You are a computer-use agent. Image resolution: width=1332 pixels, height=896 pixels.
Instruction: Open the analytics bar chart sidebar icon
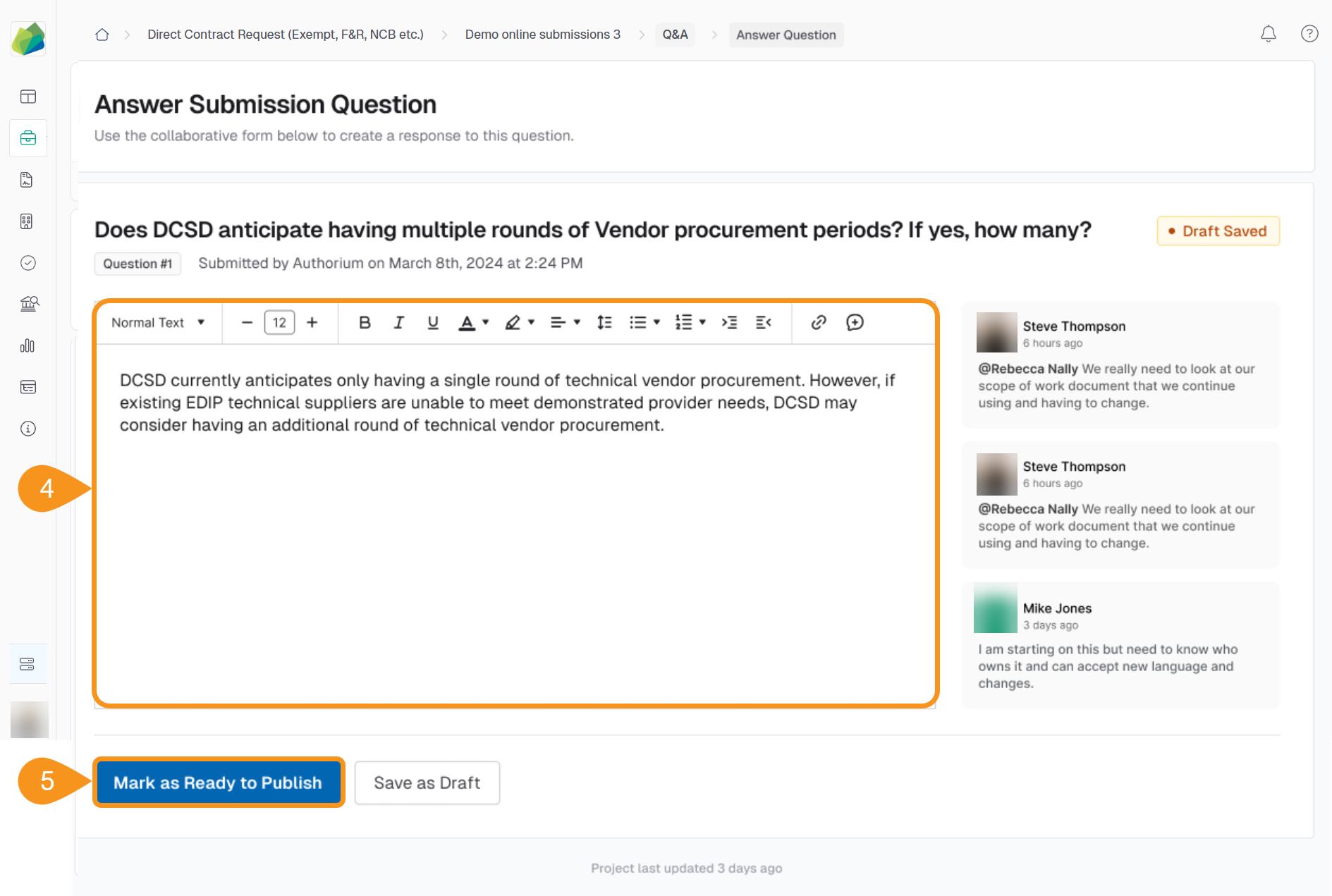click(28, 345)
